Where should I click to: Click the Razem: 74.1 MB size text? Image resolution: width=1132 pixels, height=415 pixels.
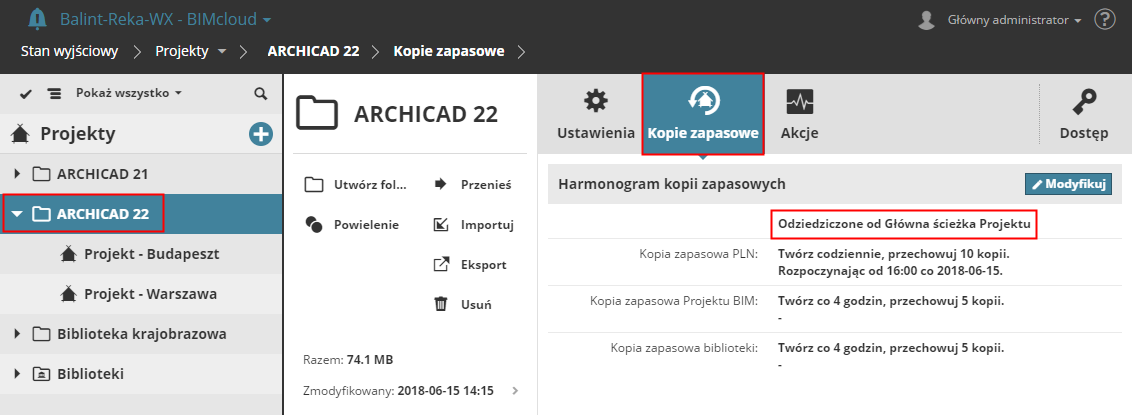(x=348, y=359)
